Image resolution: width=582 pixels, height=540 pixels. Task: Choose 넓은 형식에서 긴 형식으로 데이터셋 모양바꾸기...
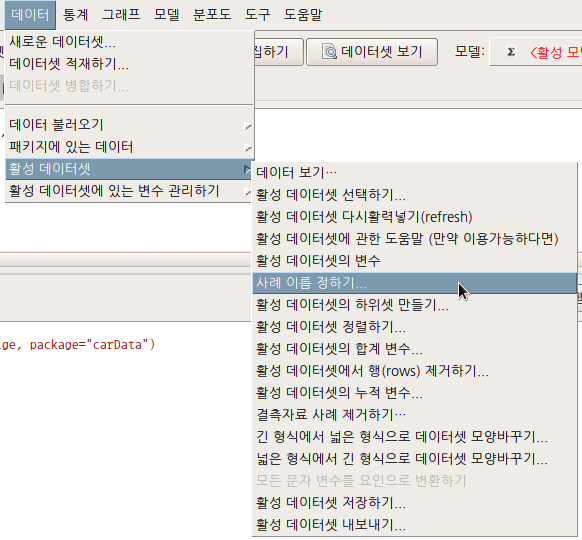pos(415,459)
